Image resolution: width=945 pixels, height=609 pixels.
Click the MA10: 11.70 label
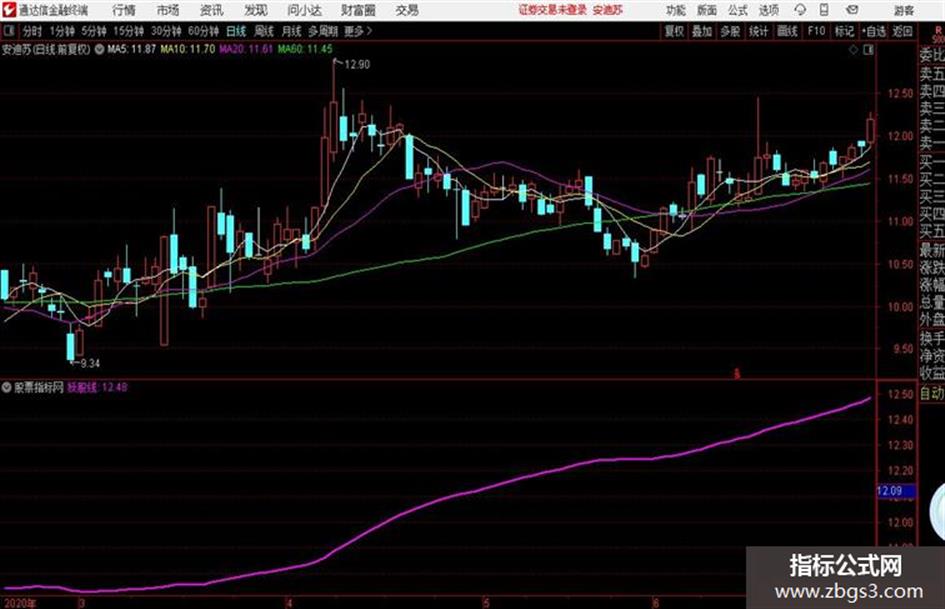tap(187, 49)
